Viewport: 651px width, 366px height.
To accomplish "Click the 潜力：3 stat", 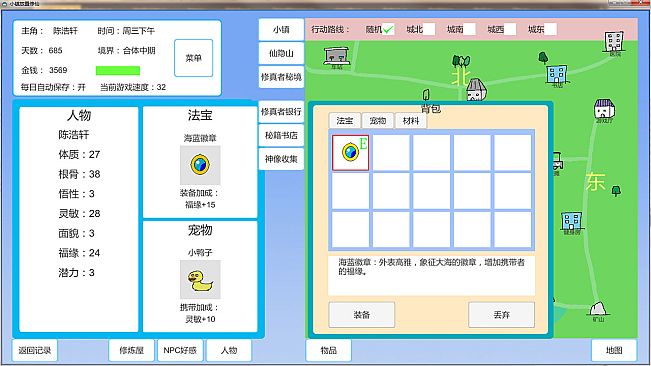I will point(76,273).
